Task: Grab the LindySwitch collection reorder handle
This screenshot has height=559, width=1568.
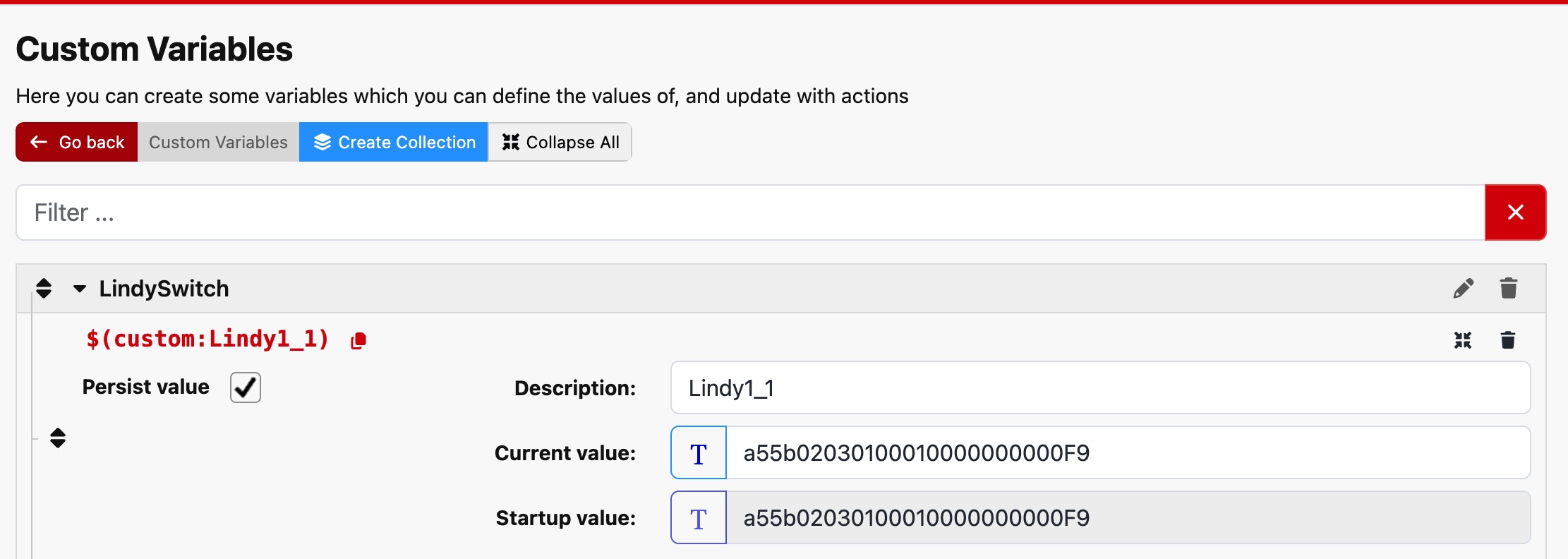Action: 44,288
